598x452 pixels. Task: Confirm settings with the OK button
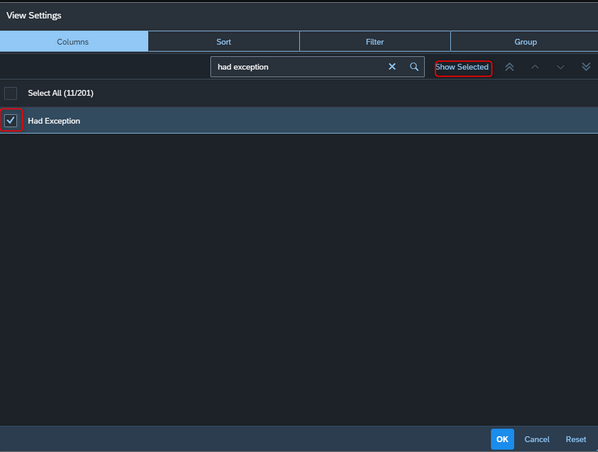(x=502, y=439)
